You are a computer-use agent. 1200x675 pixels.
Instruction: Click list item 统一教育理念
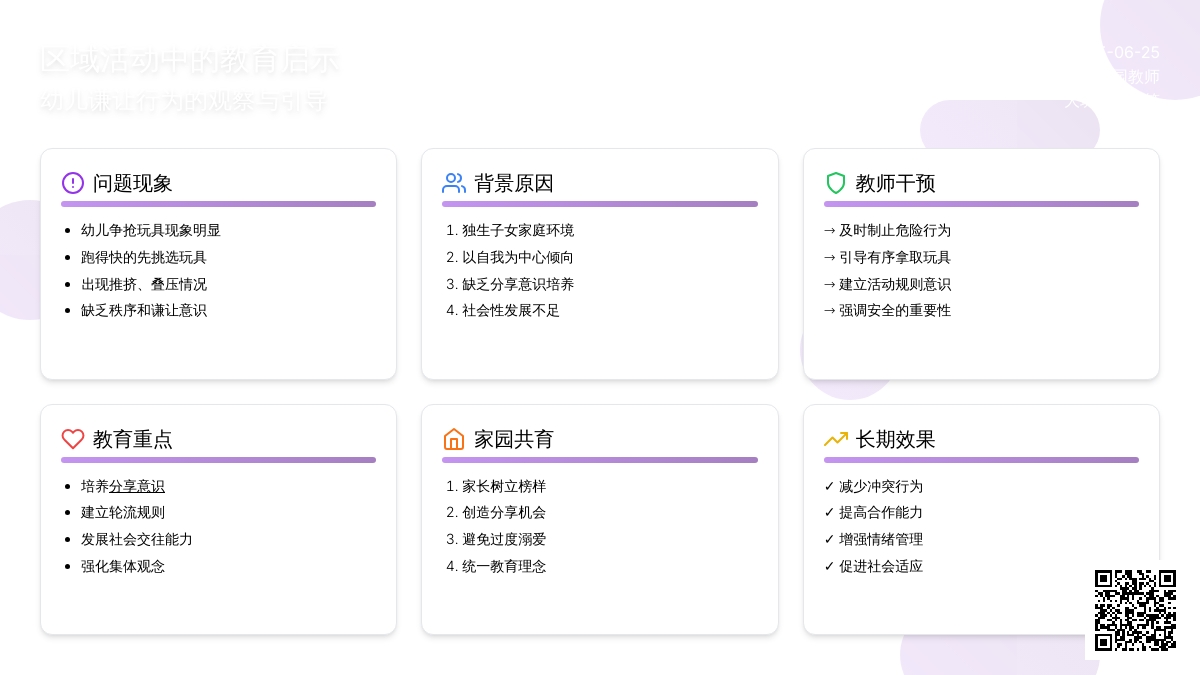(504, 566)
